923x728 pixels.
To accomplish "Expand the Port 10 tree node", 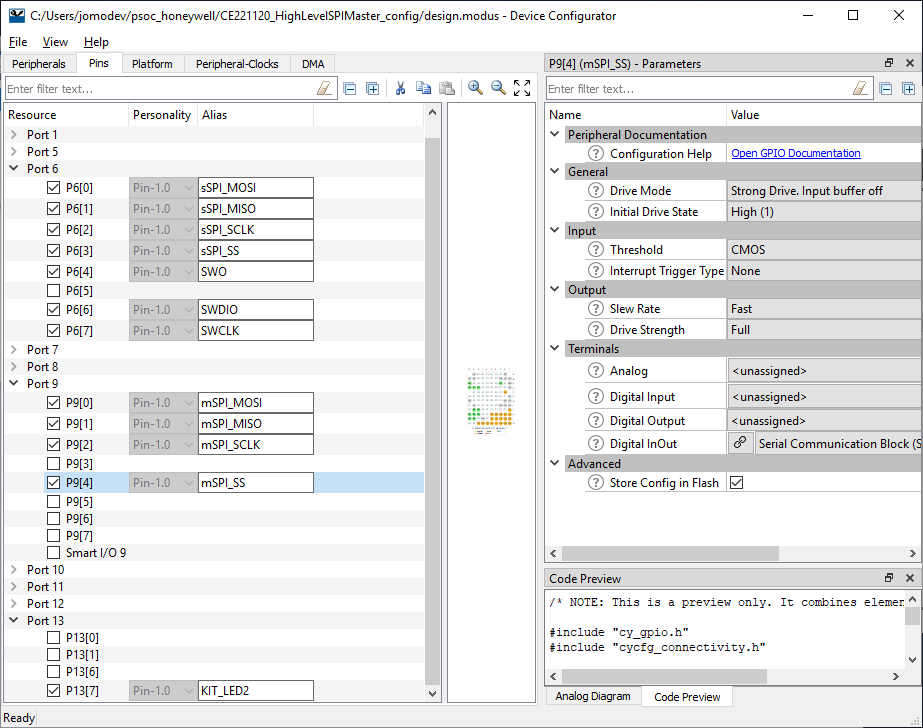I will click(14, 570).
